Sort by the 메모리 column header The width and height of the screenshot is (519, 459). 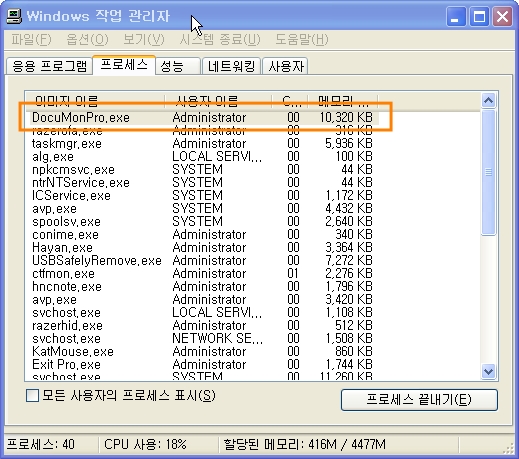[343, 101]
